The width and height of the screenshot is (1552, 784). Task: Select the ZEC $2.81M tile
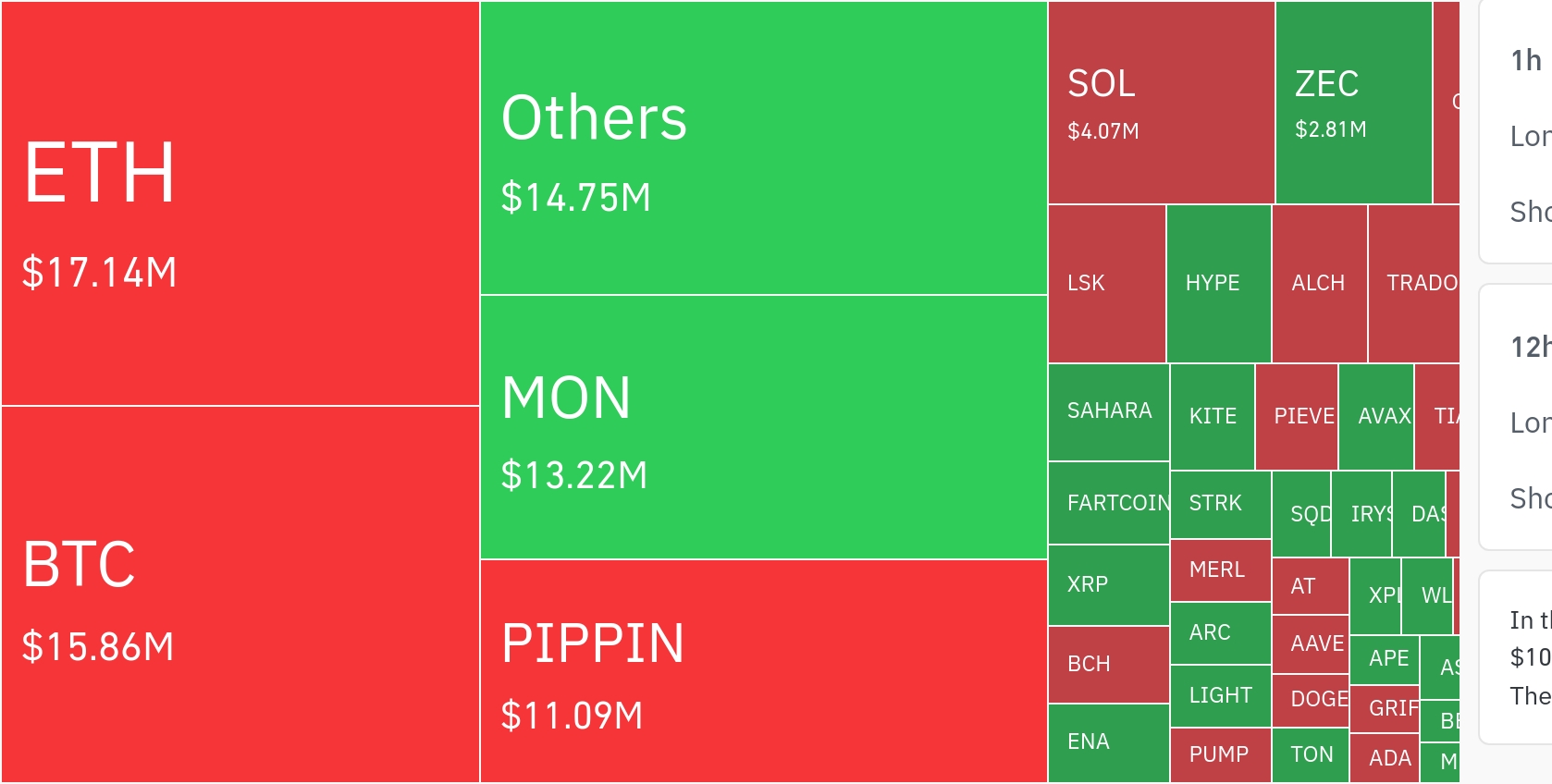point(1353,103)
